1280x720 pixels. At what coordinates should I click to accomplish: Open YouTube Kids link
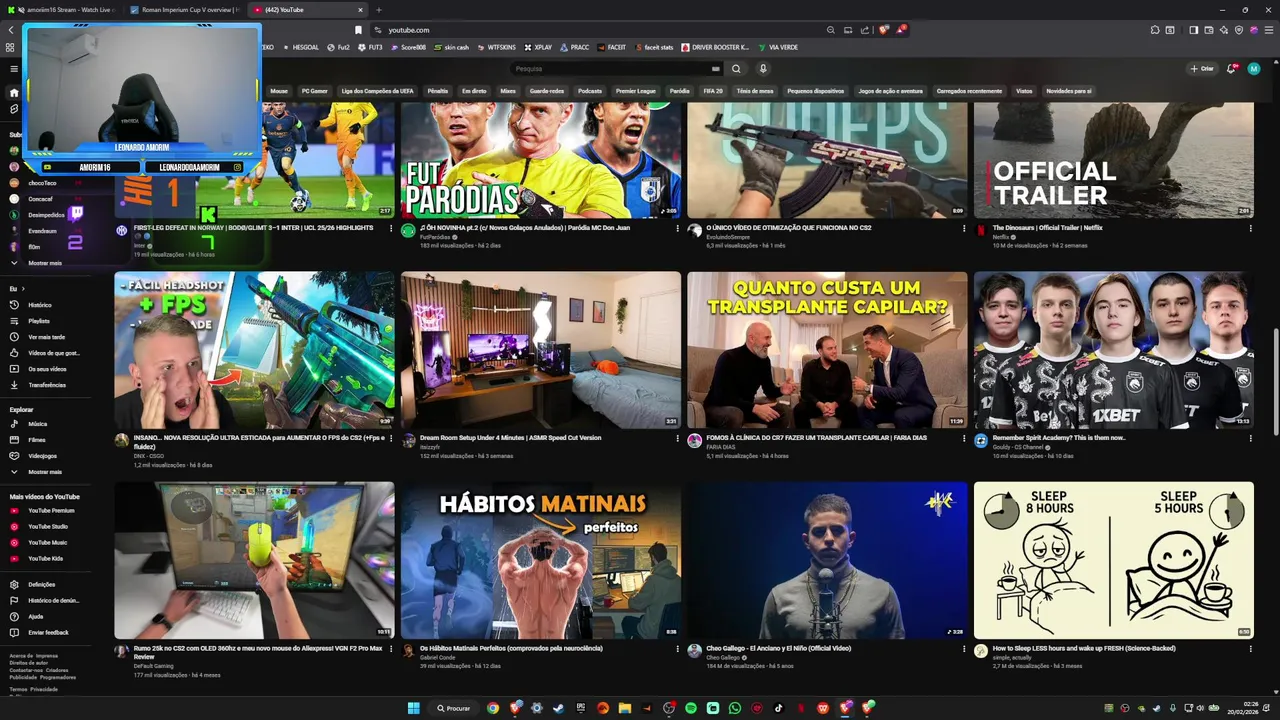46,559
